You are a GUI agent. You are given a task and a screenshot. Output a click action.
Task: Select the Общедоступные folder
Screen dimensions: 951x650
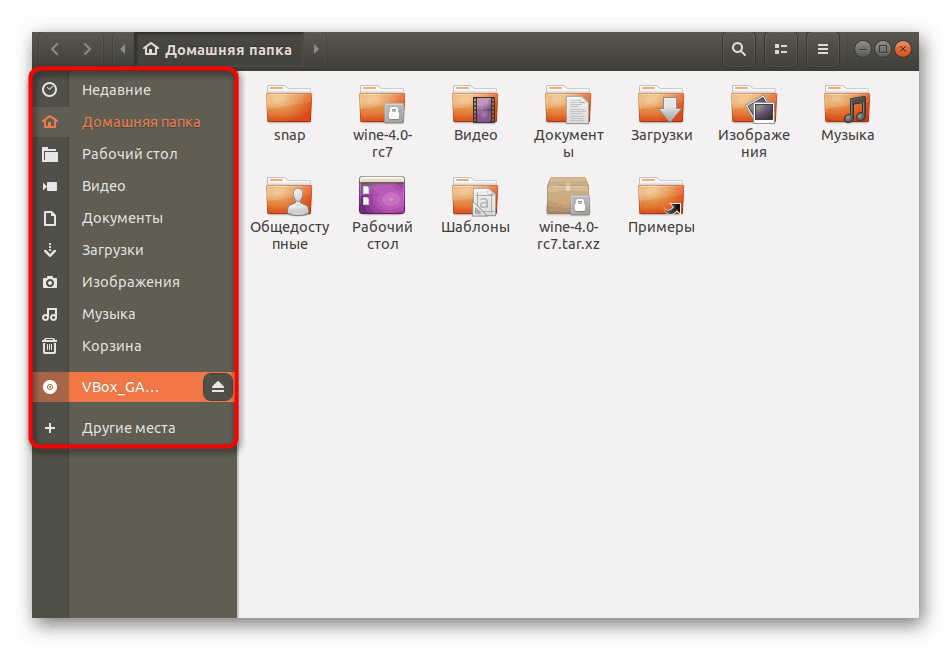(289, 213)
